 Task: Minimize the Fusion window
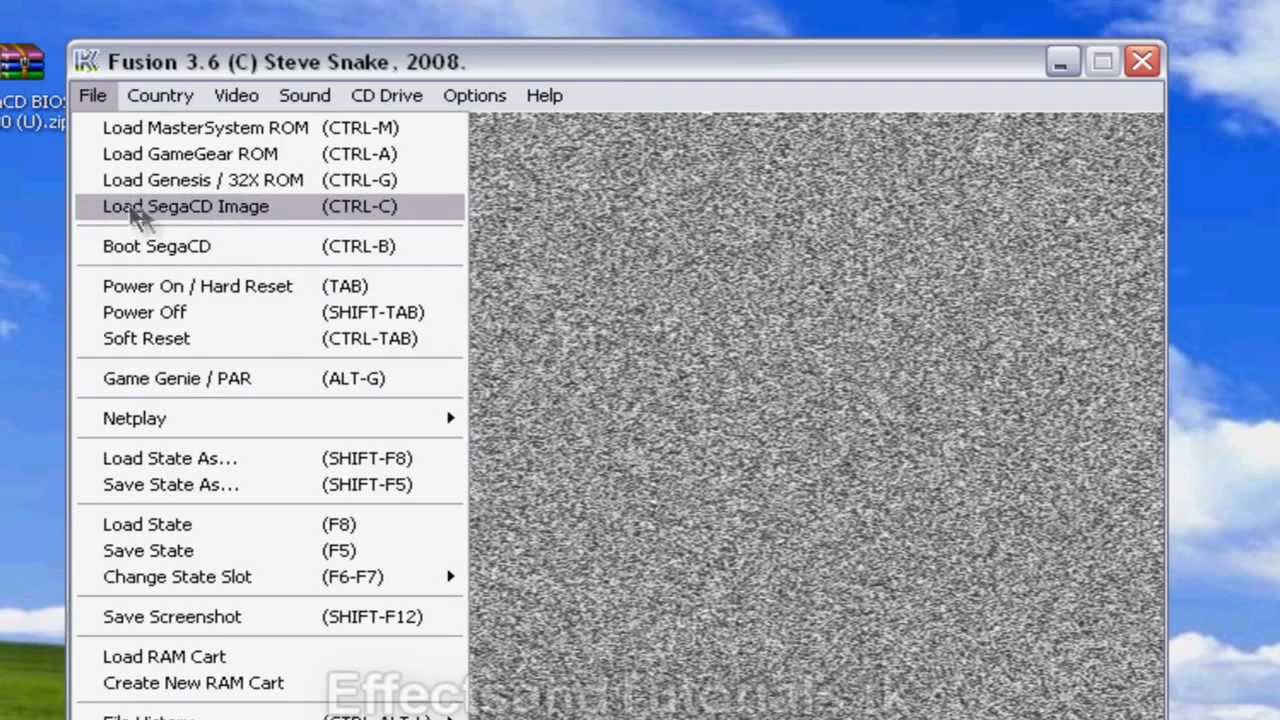click(x=1061, y=62)
